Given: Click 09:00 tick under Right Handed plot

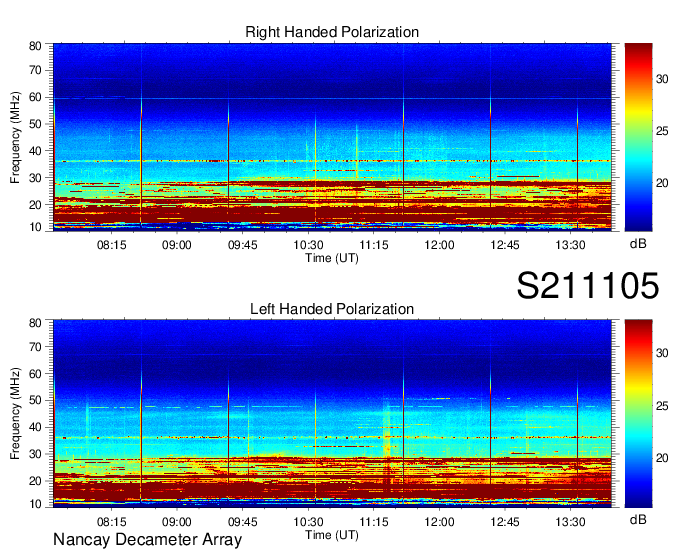Looking at the screenshot, I should tap(177, 245).
